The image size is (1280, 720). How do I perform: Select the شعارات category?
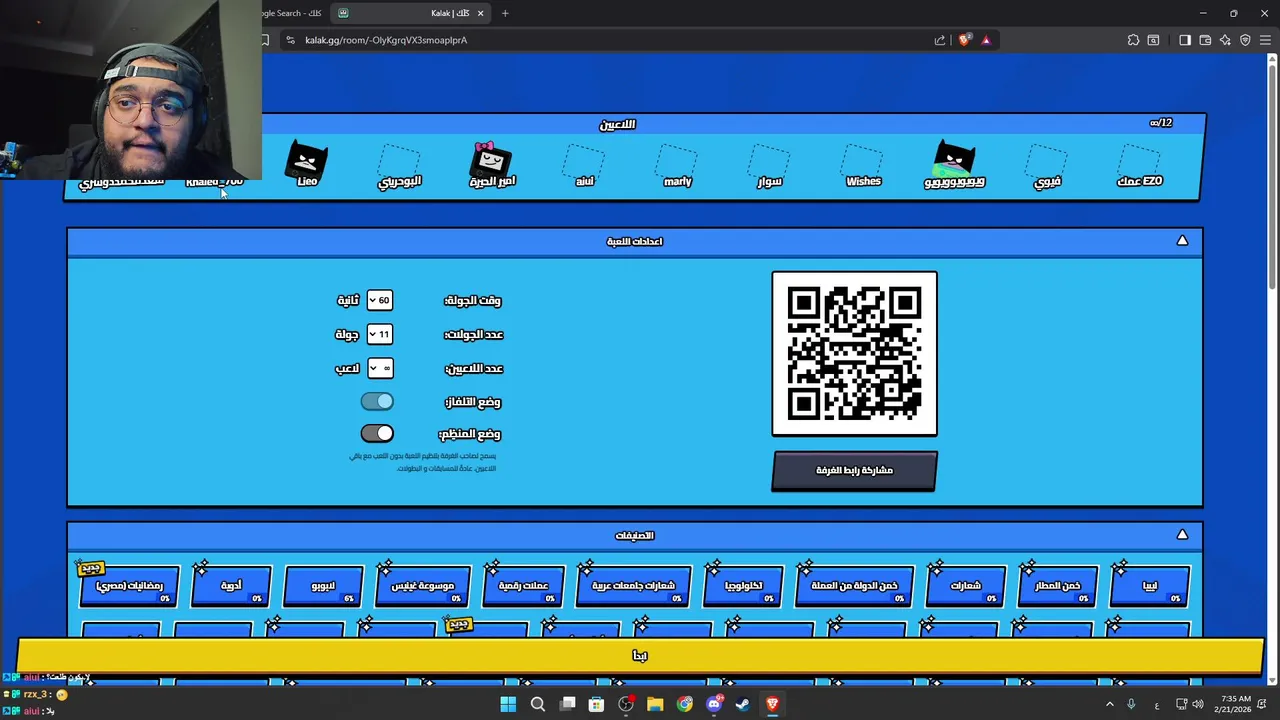tap(966, 586)
